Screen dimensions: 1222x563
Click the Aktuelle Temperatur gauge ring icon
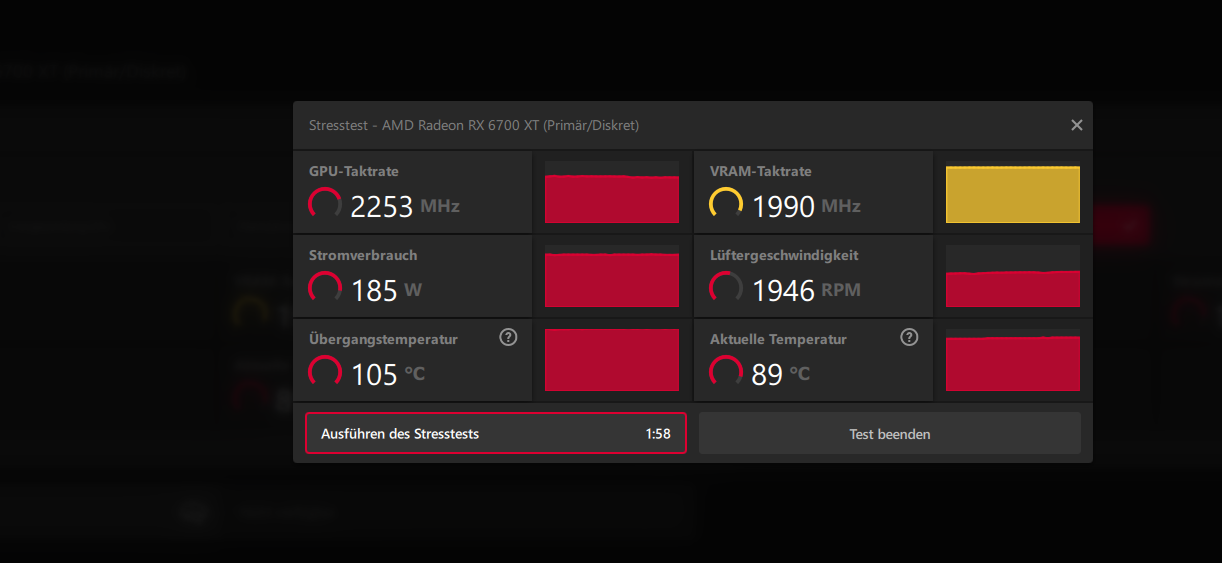(726, 372)
